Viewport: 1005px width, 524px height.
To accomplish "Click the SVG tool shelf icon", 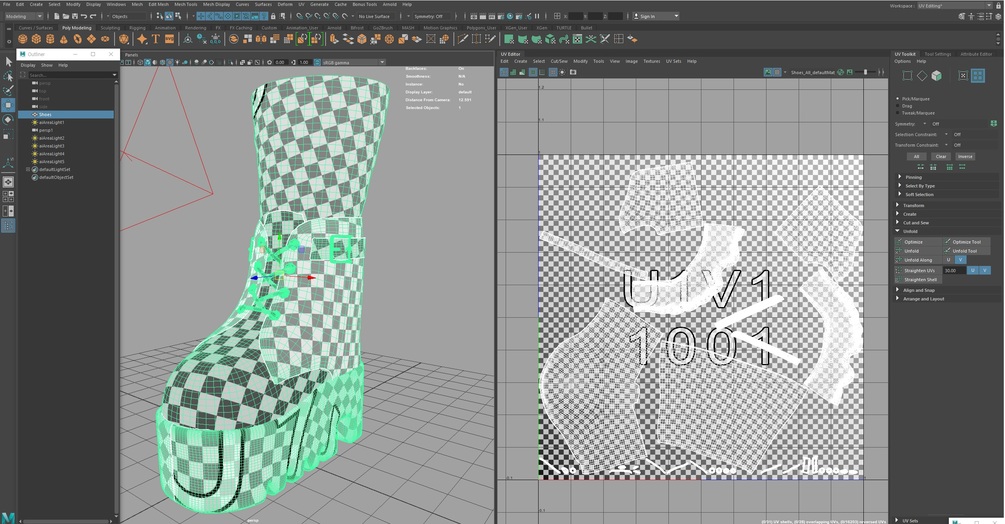I will click(x=169, y=39).
